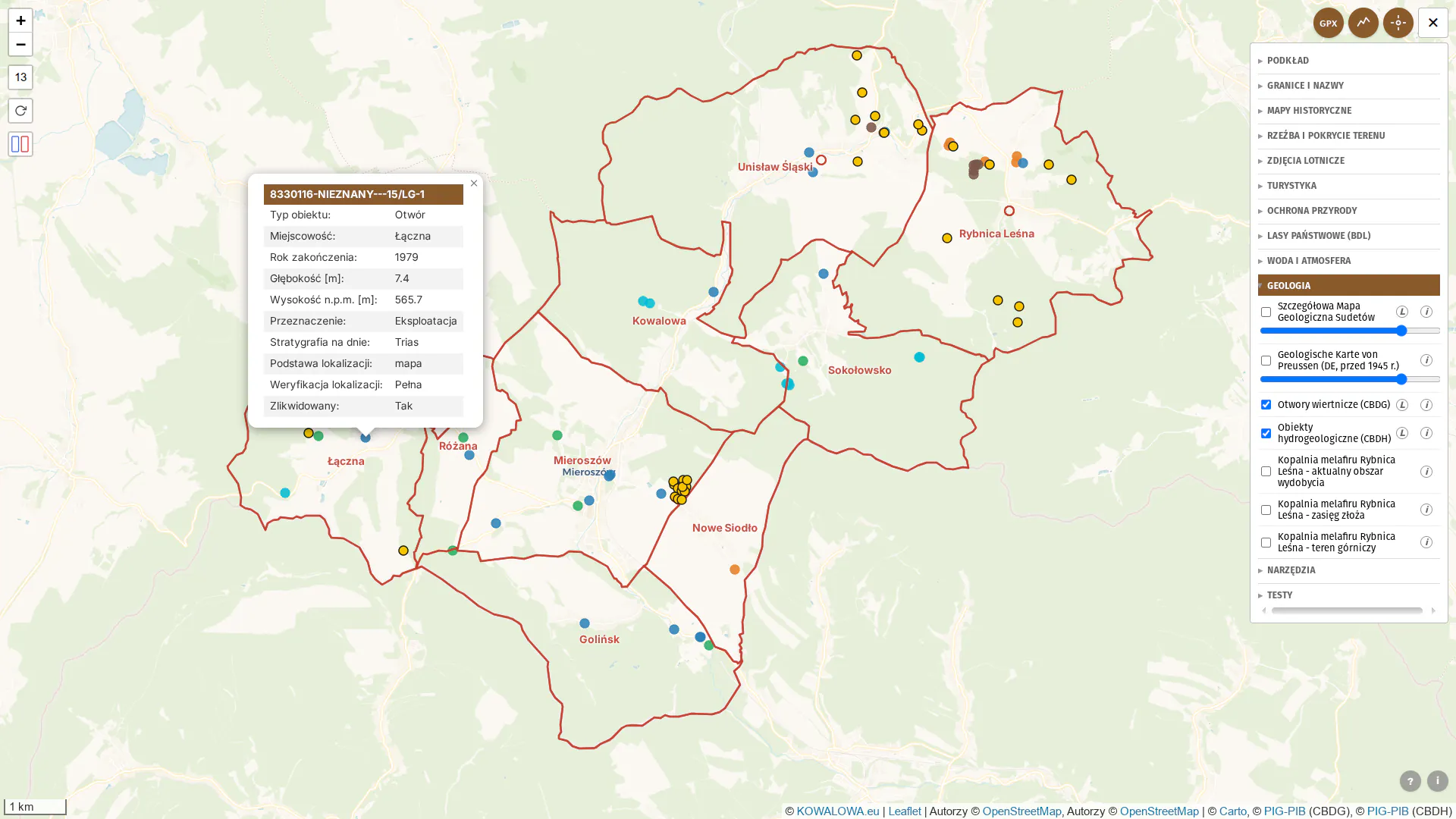The width and height of the screenshot is (1456, 819).
Task: Open the Leaflet attribution link
Action: pyautogui.click(x=904, y=811)
